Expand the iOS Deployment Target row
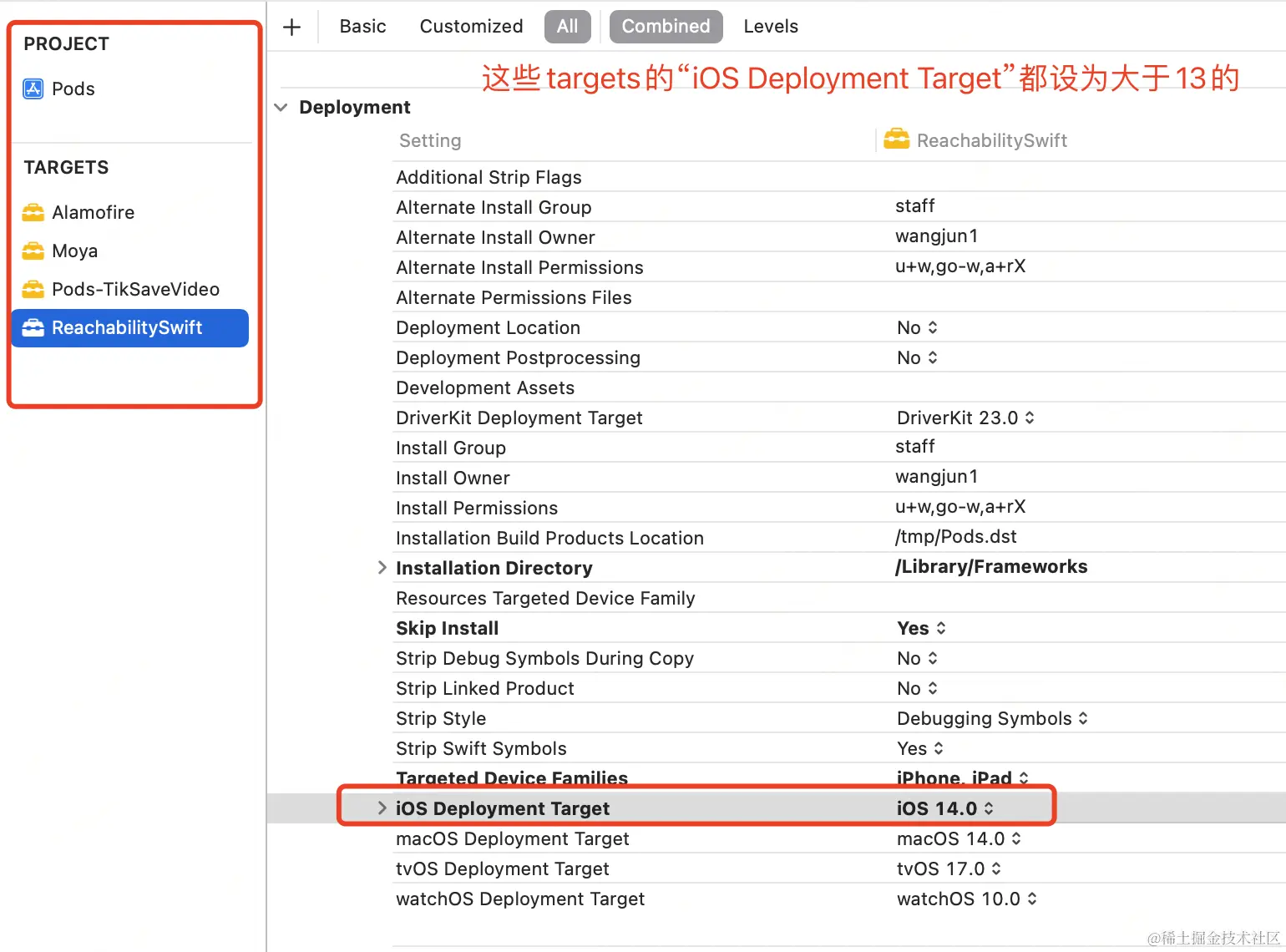 point(382,808)
